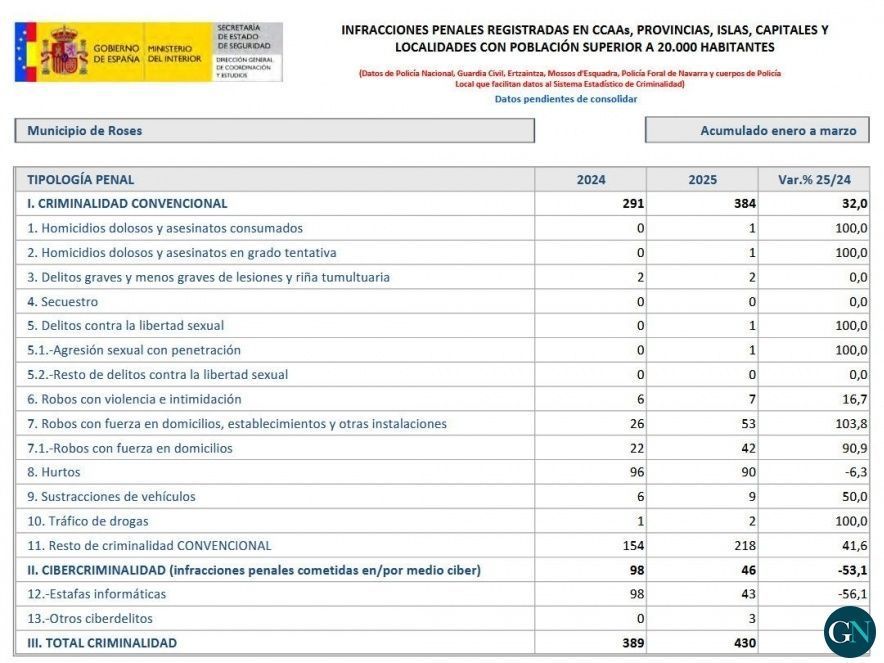Click value 3 for Otros ciberdelitos 2025

tap(752, 618)
